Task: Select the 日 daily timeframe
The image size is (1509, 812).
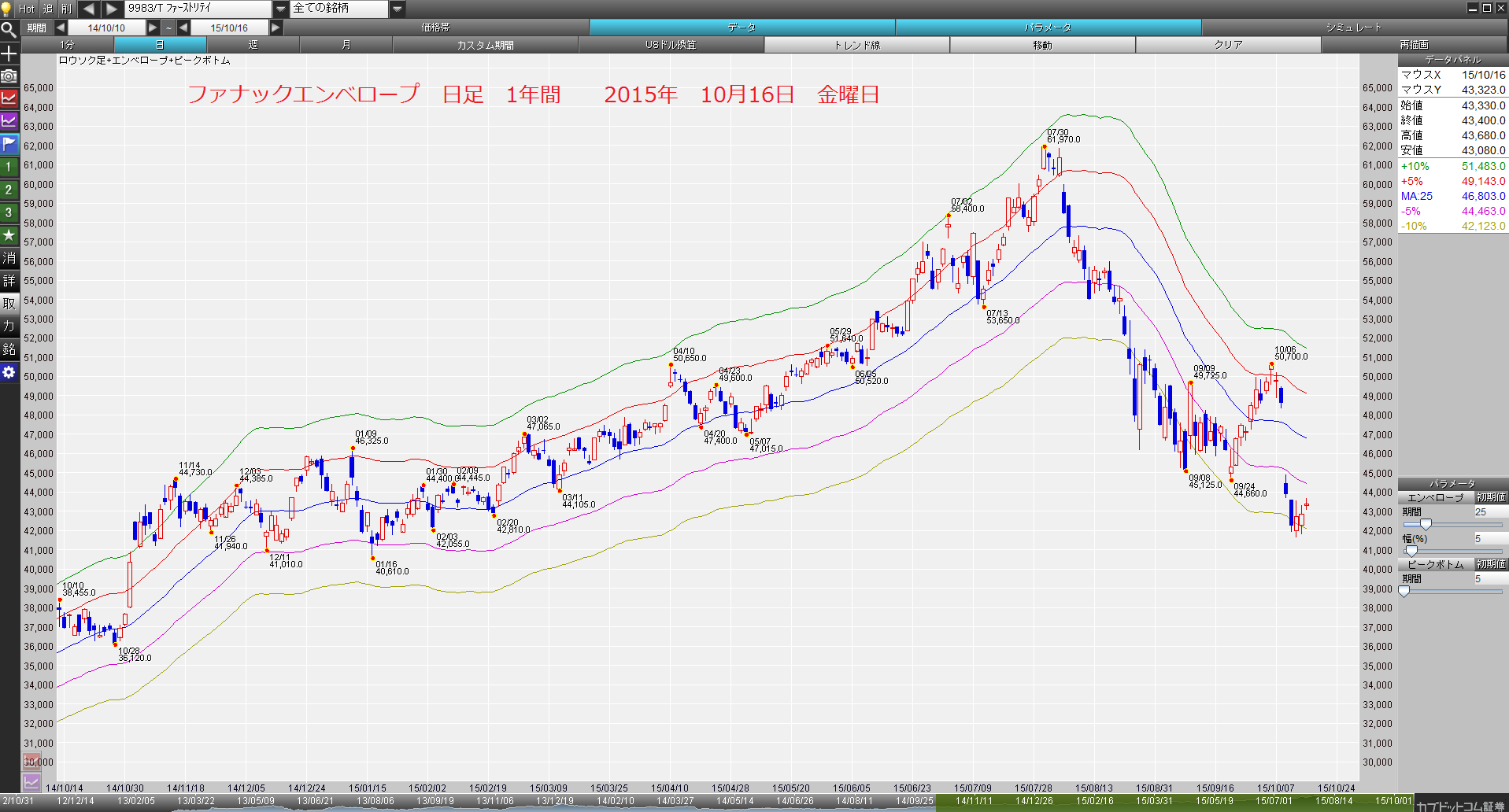Action: pyautogui.click(x=160, y=45)
